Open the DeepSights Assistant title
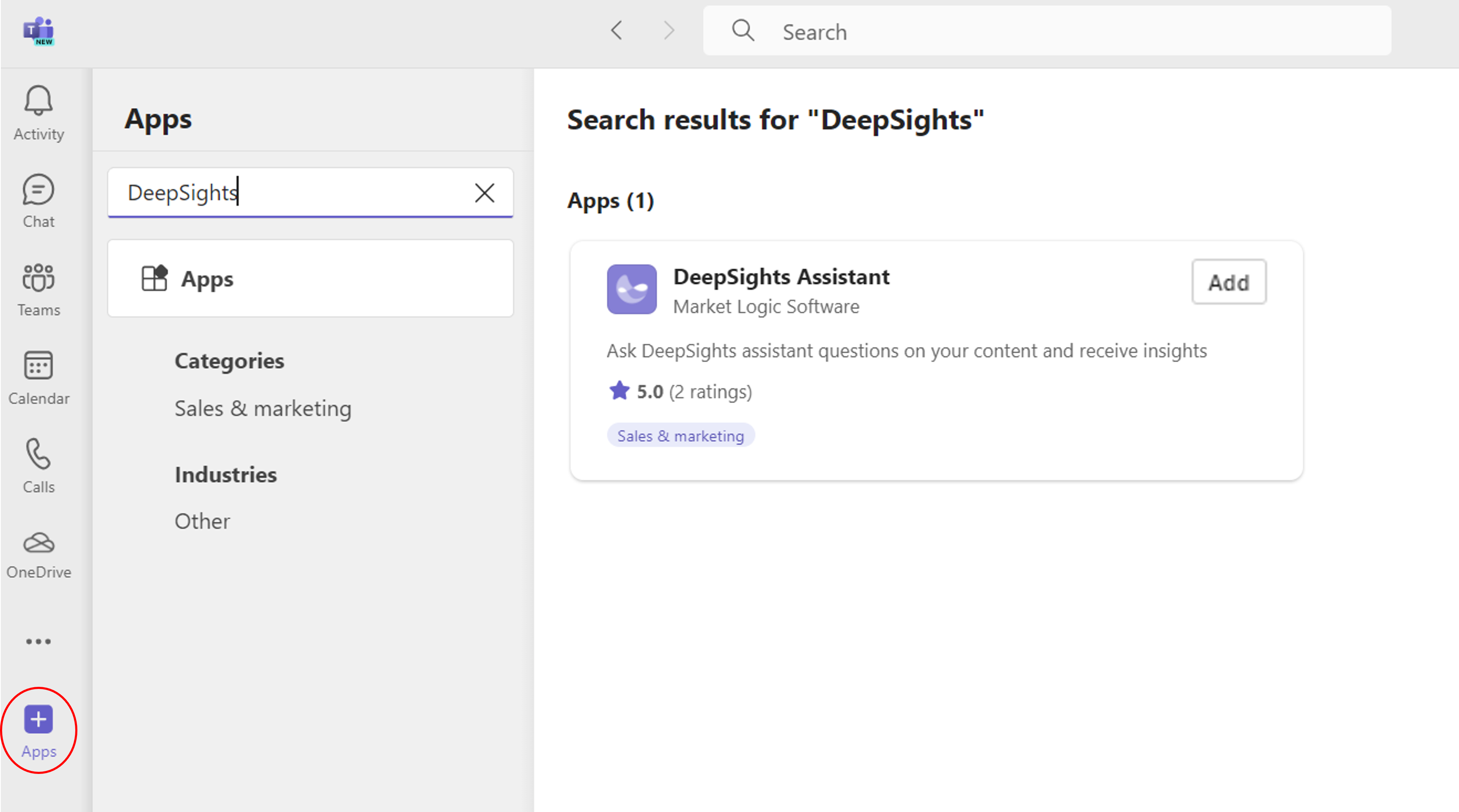Screen dimensions: 1459x812 (781, 277)
